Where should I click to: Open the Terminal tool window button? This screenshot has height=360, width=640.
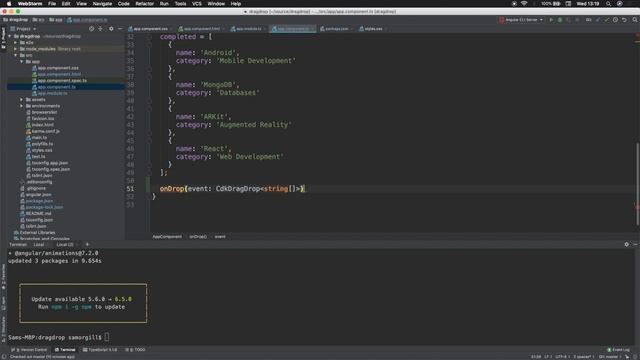65,350
